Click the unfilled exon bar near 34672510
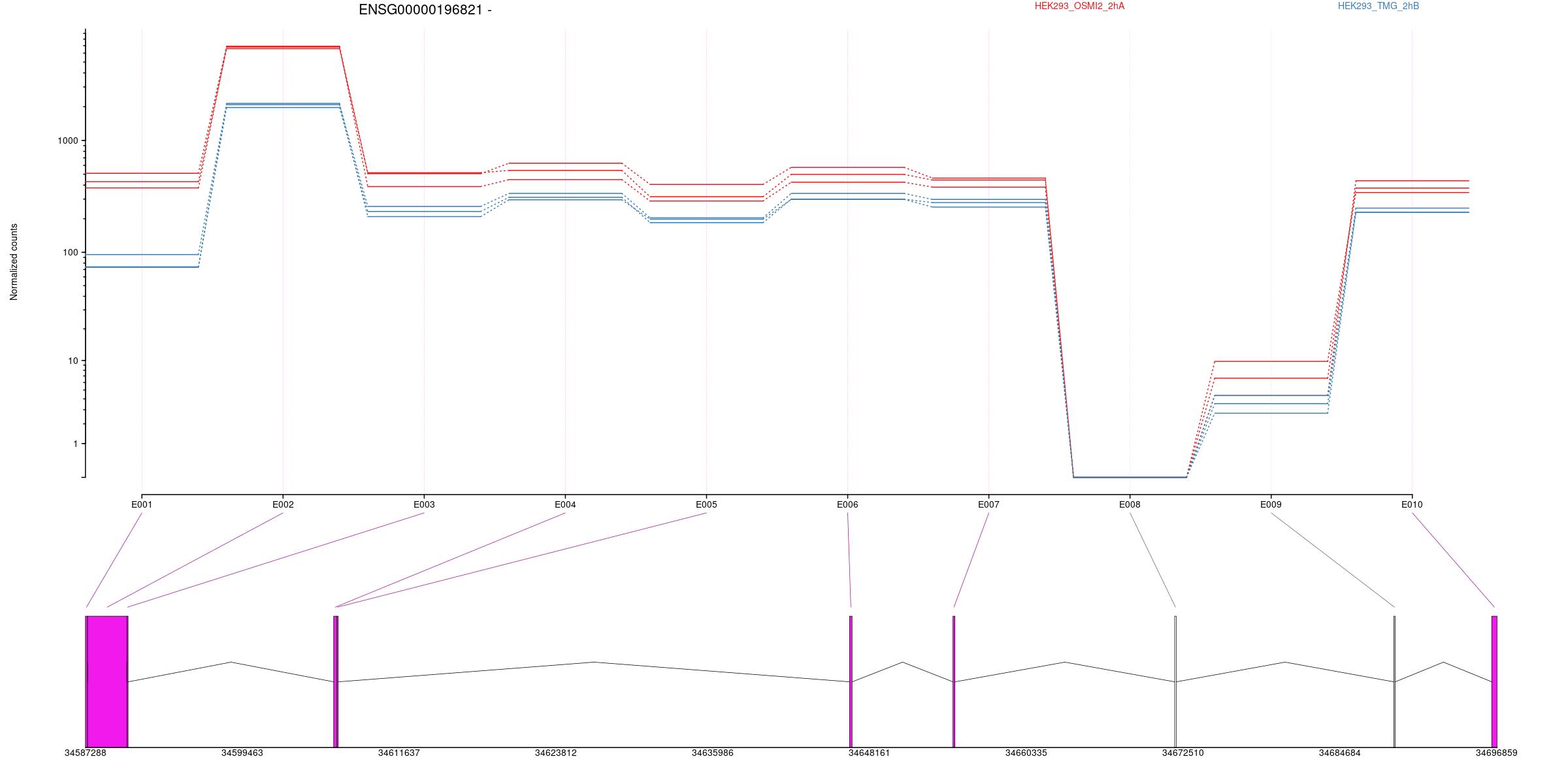This screenshot has height=784, width=1568. coord(1175,681)
